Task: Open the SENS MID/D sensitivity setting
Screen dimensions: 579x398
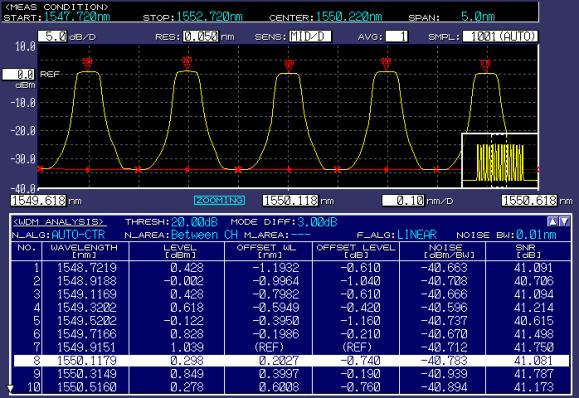Action: pos(310,36)
